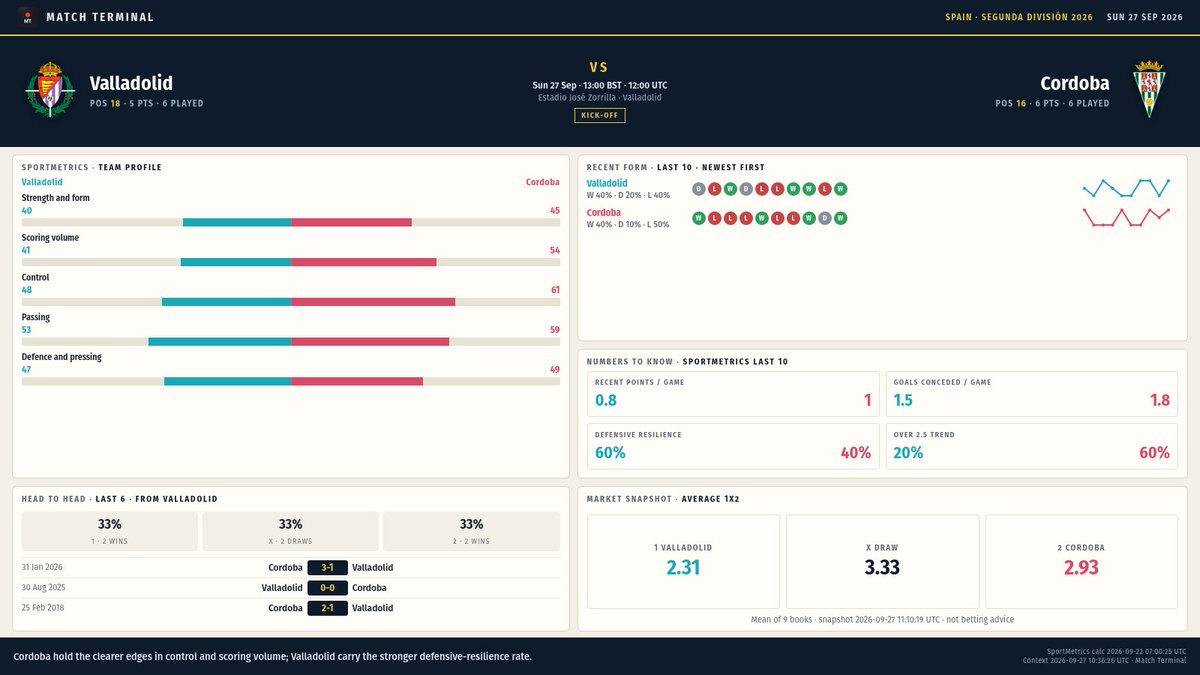
Task: Click Valladolid's oldest form result, the last W
Action: click(x=841, y=189)
